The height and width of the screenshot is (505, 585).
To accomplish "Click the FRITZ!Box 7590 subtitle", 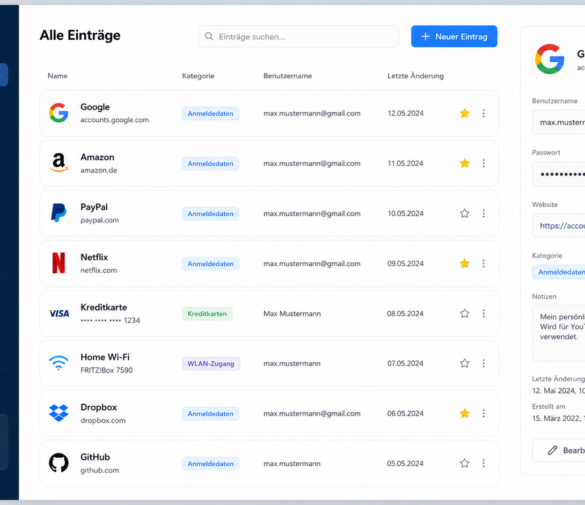I will 106,370.
